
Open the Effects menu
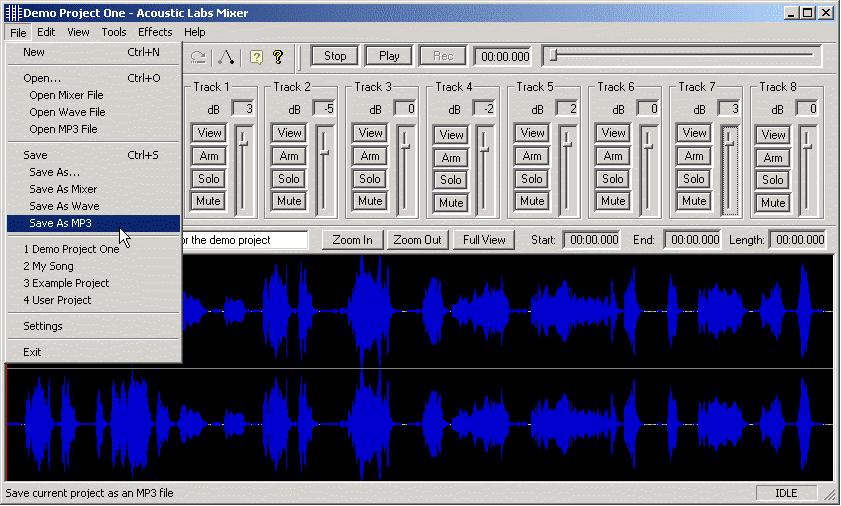tap(155, 32)
